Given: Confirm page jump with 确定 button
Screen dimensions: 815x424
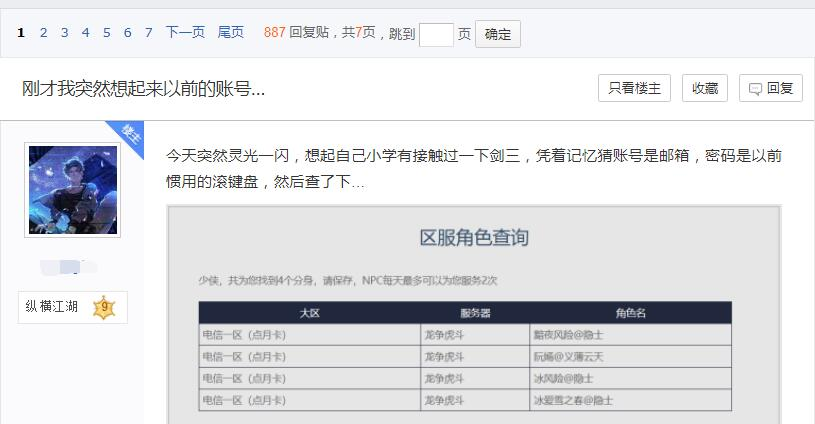Looking at the screenshot, I should click(x=498, y=34).
